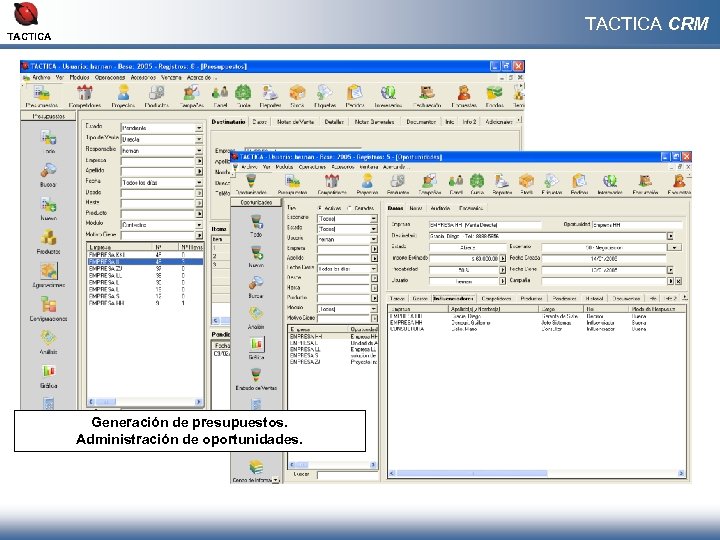Open Proyectos in the Presupuestos window toolbar

pyautogui.click(x=123, y=96)
